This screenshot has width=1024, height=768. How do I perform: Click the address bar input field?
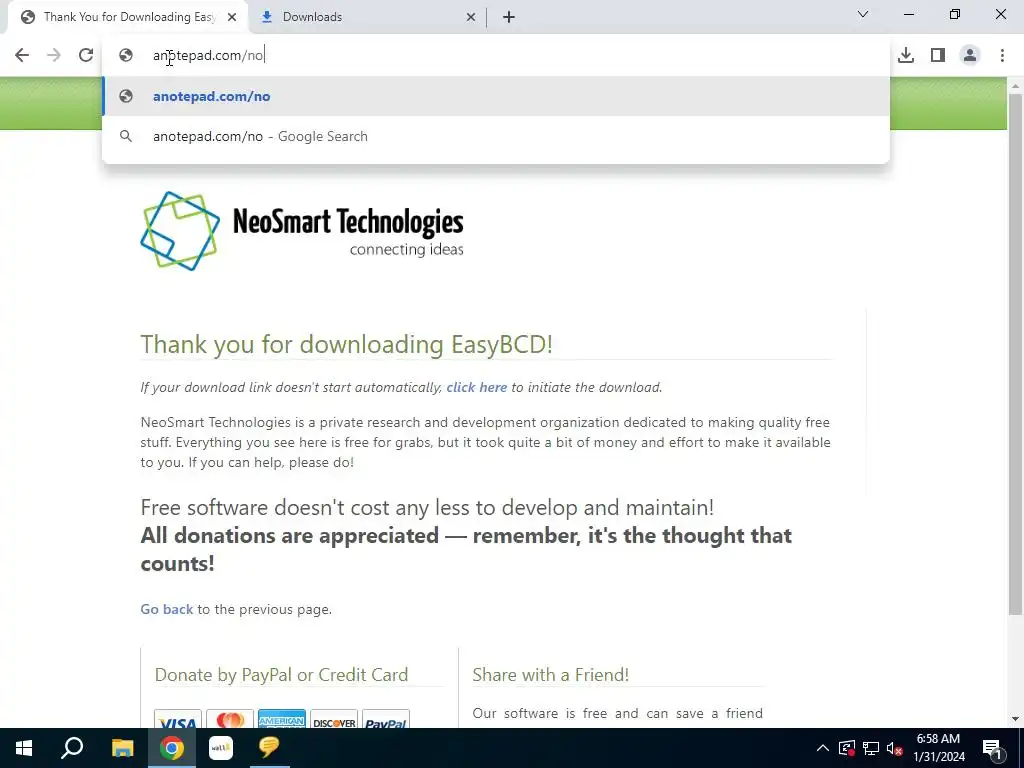tap(496, 56)
